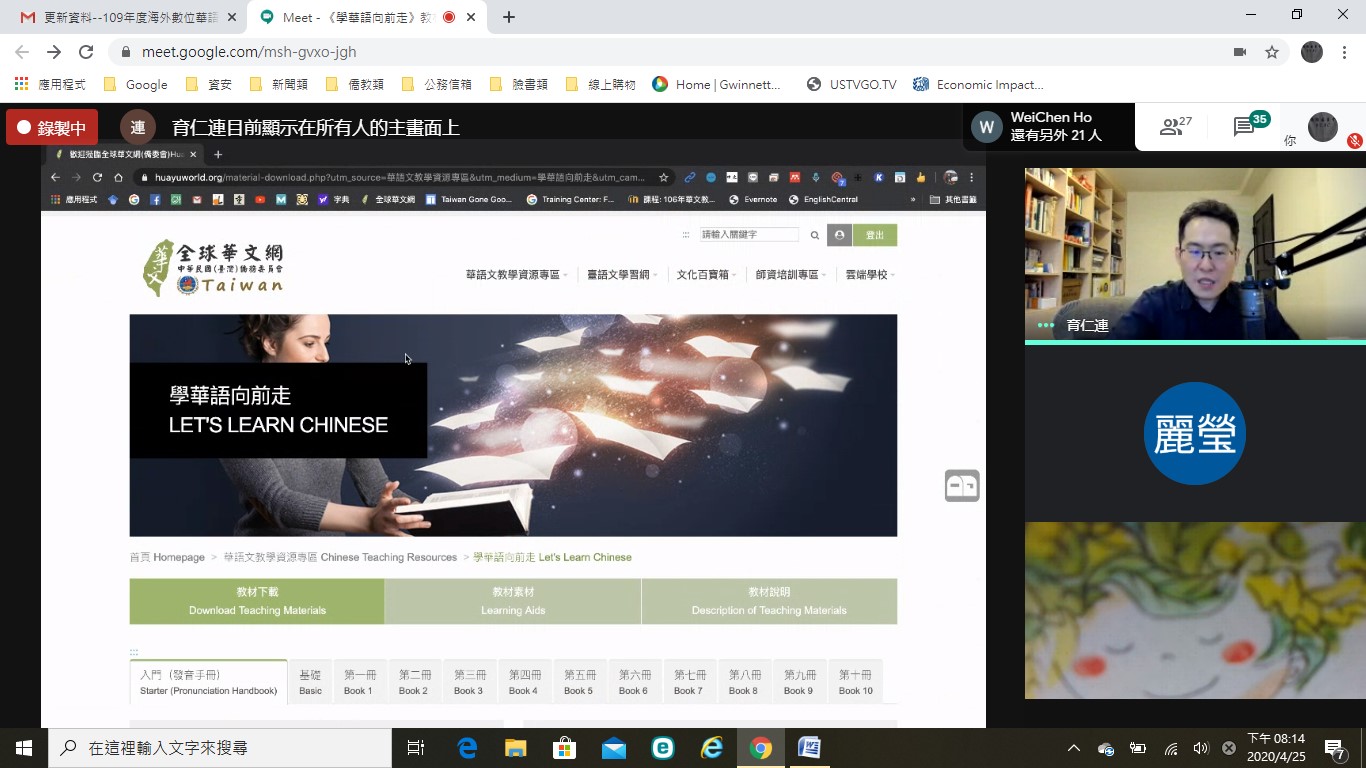Select the Book 5 textbook tab
The width and height of the screenshot is (1366, 768).
tap(579, 681)
